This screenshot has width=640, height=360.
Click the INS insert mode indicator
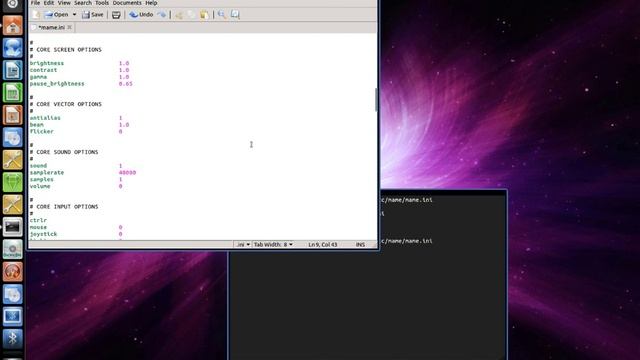(360, 244)
